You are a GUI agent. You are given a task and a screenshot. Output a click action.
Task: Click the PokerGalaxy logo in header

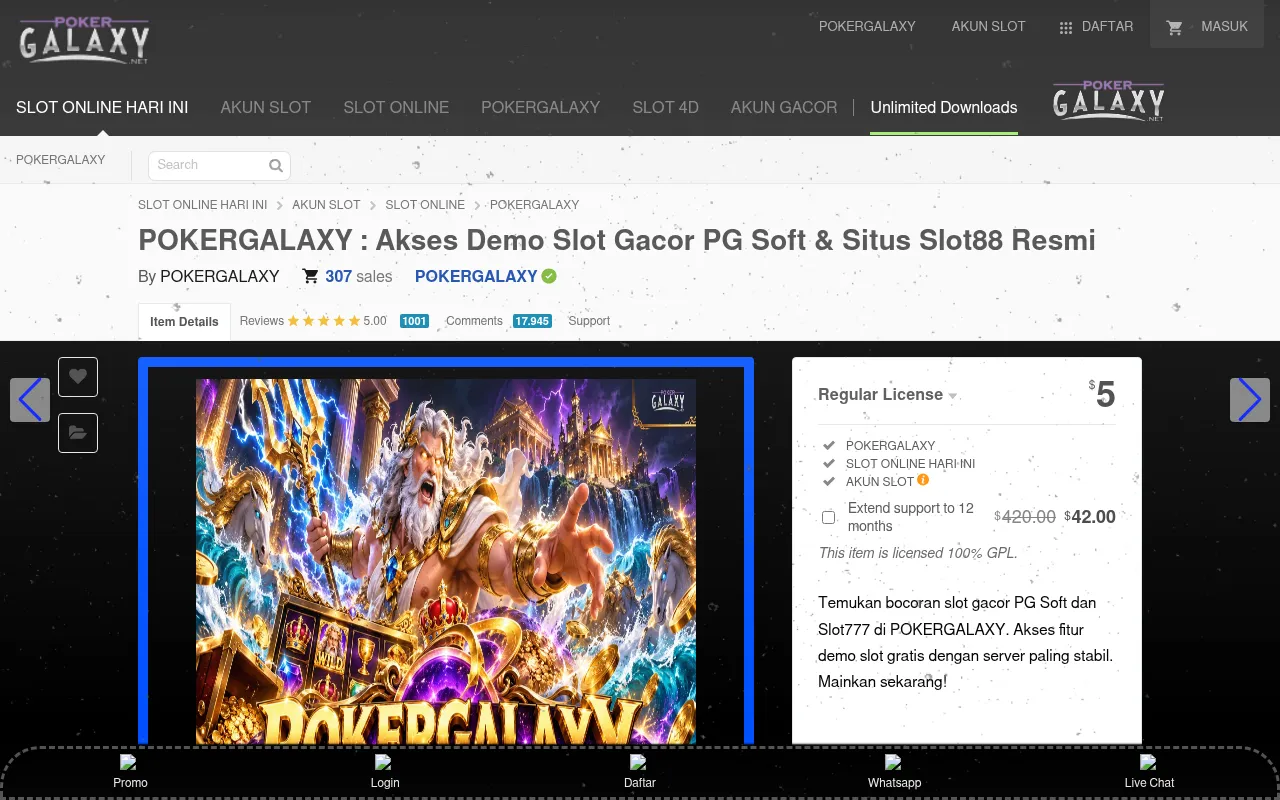(84, 41)
